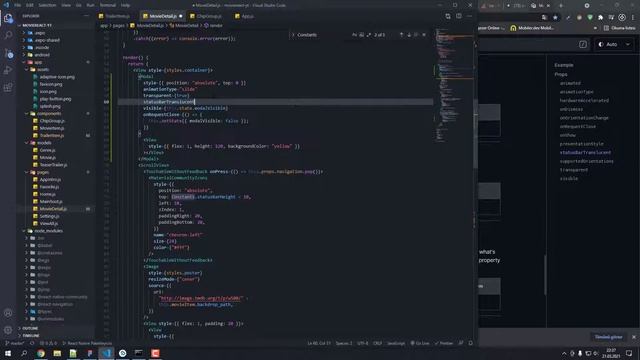Click statusBarTranslucent in docs props list
The height and width of the screenshot is (360, 640).
pos(585,152)
